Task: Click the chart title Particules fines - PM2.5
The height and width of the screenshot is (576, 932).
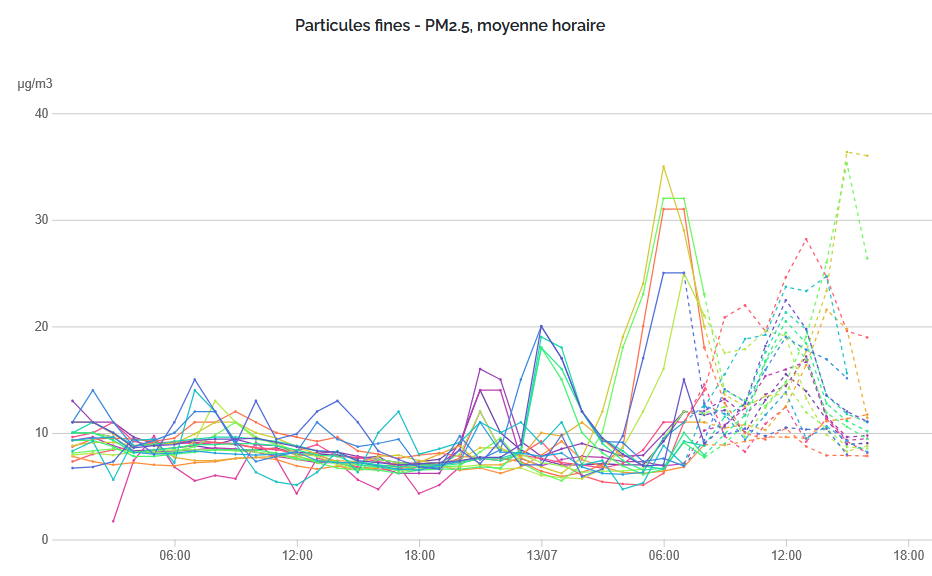Action: 450,26
